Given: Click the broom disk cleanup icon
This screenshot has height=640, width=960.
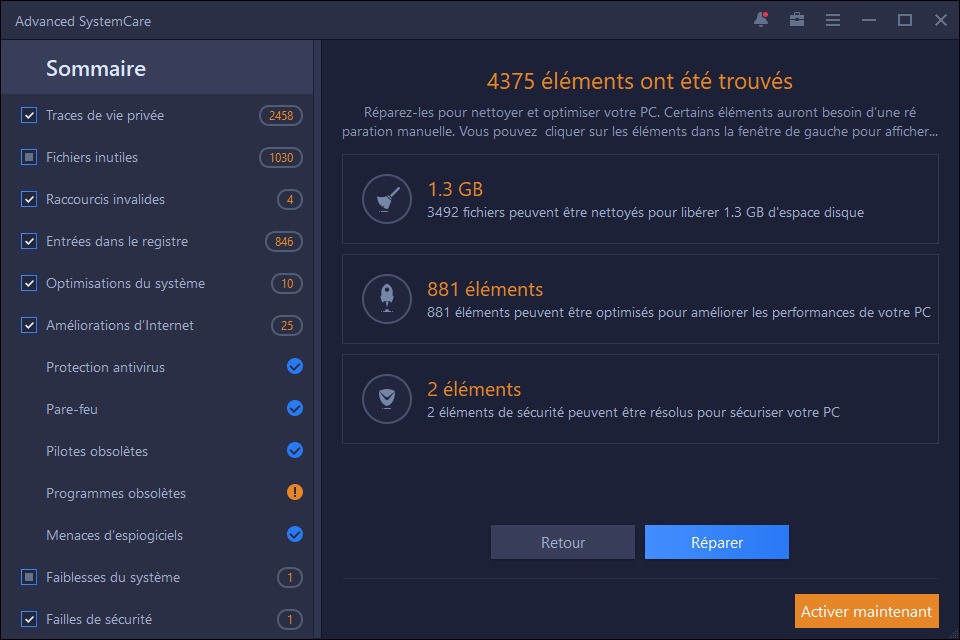Looking at the screenshot, I should pos(387,199).
